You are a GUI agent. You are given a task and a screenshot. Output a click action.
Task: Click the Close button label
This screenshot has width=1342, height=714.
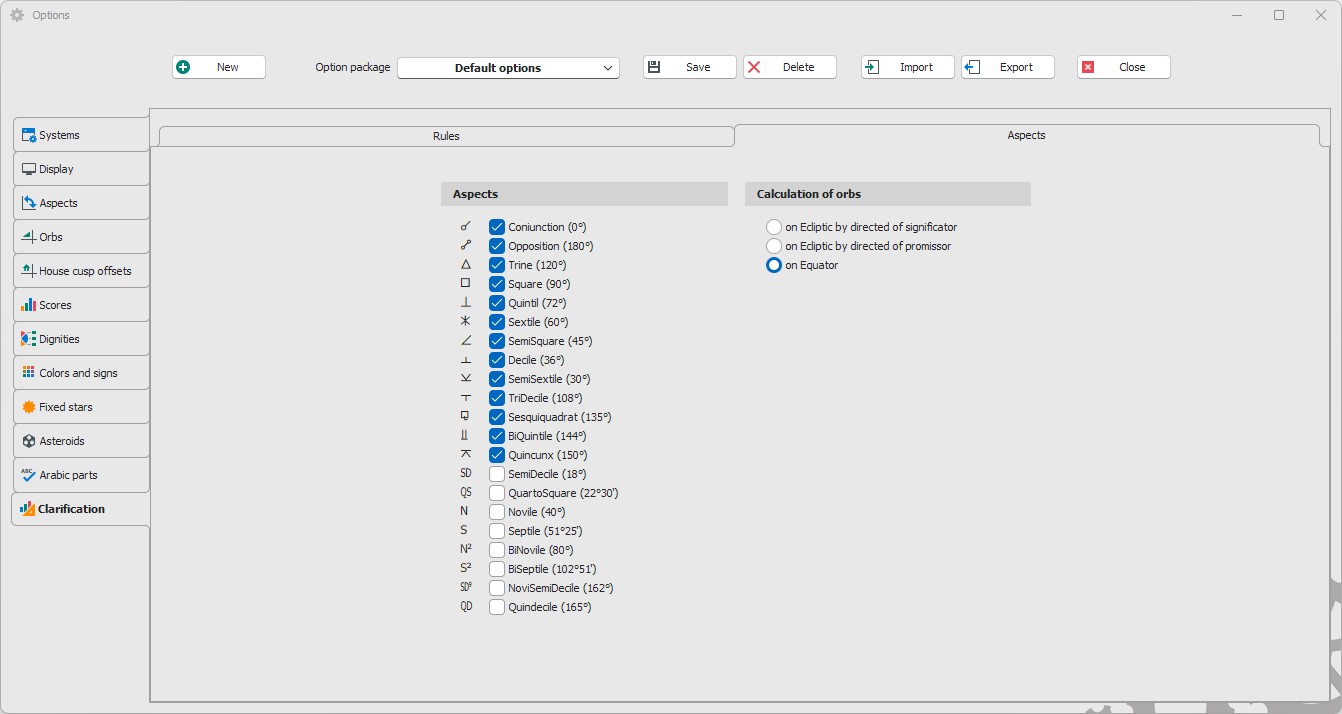pos(1132,67)
